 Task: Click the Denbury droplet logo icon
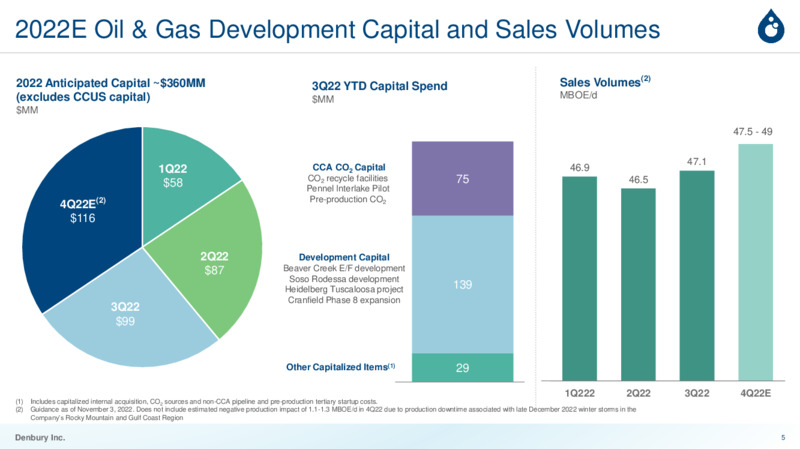[x=771, y=26]
